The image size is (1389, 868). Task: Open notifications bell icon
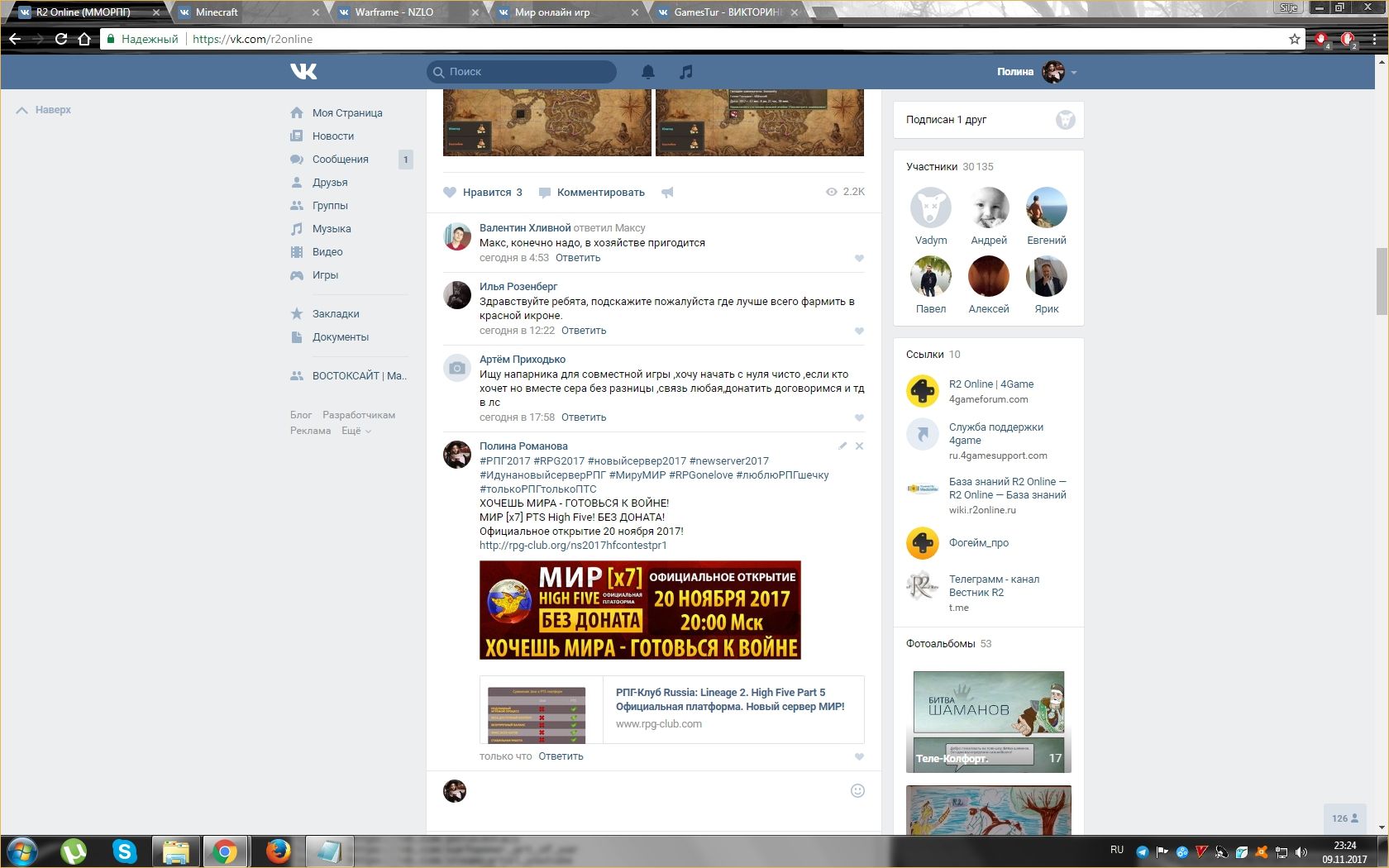(648, 72)
